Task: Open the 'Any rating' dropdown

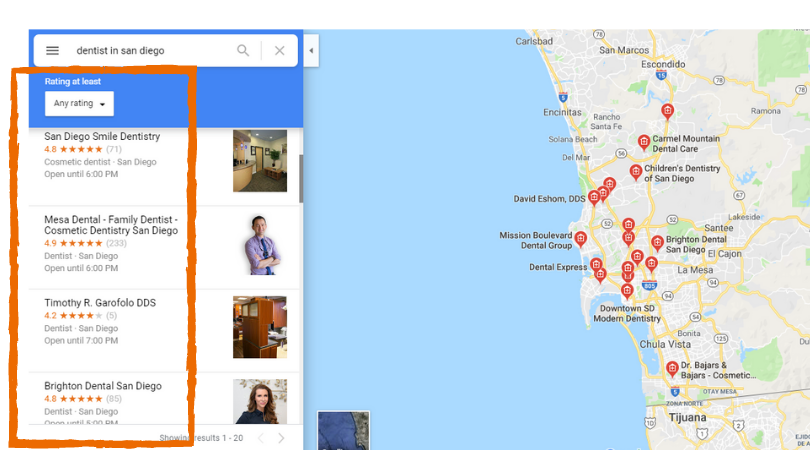Action: pyautogui.click(x=79, y=103)
